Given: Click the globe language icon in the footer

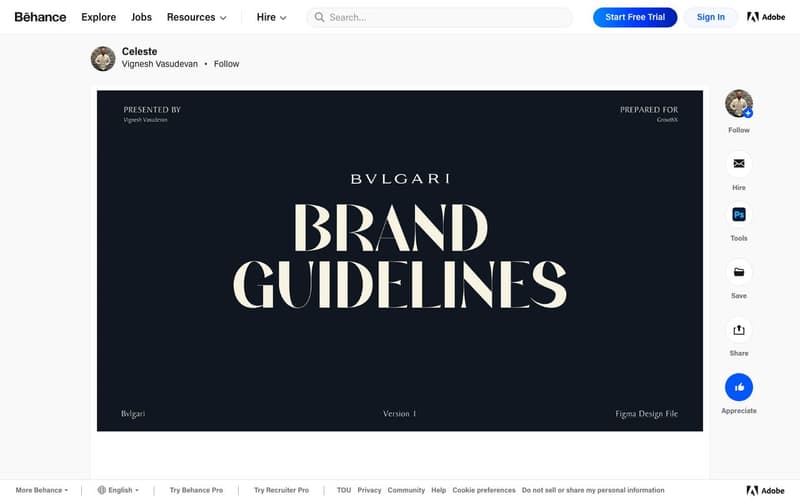Looking at the screenshot, I should pos(102,490).
